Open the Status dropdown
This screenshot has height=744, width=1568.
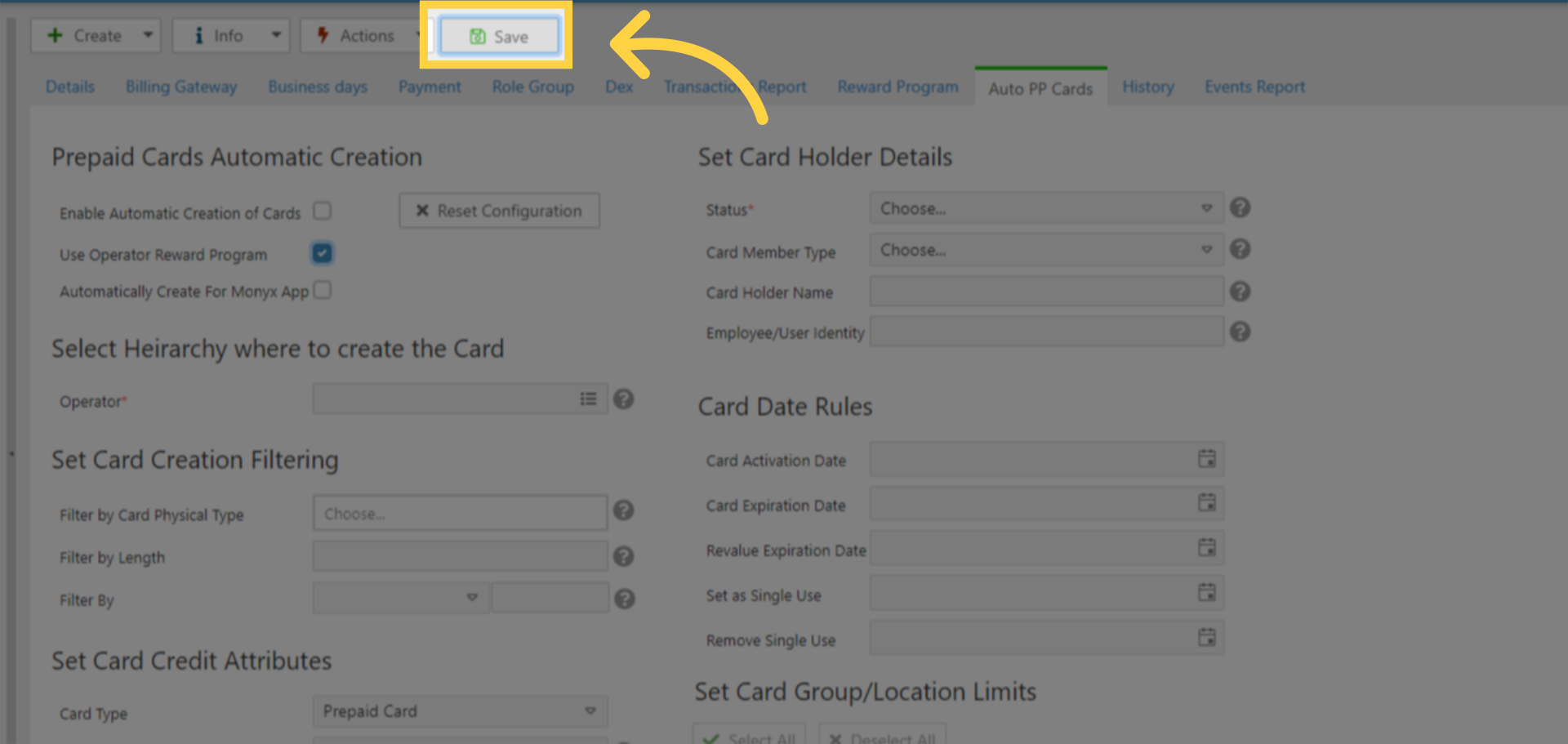click(1046, 208)
